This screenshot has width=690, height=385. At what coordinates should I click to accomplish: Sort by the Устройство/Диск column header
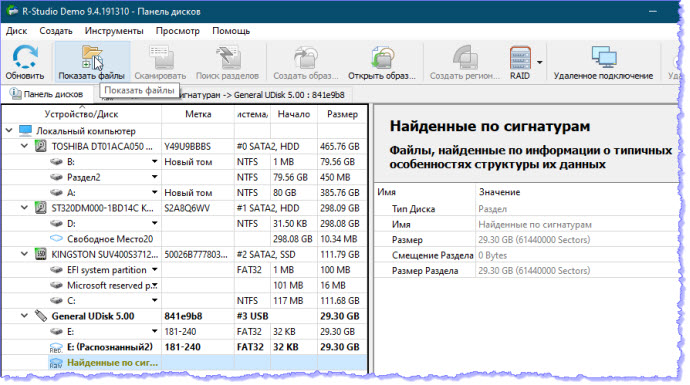pyautogui.click(x=81, y=114)
